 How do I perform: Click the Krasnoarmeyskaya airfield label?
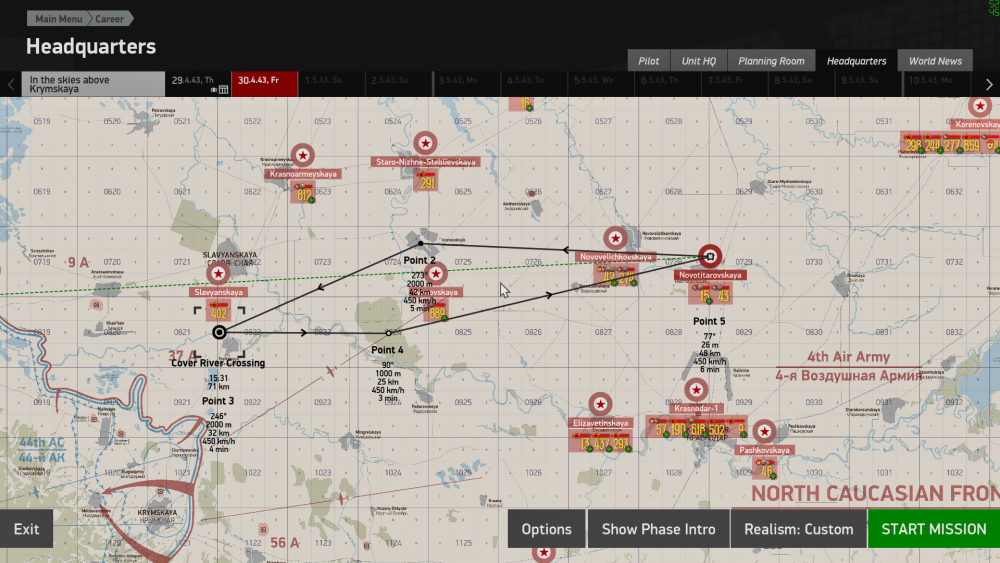(x=303, y=174)
